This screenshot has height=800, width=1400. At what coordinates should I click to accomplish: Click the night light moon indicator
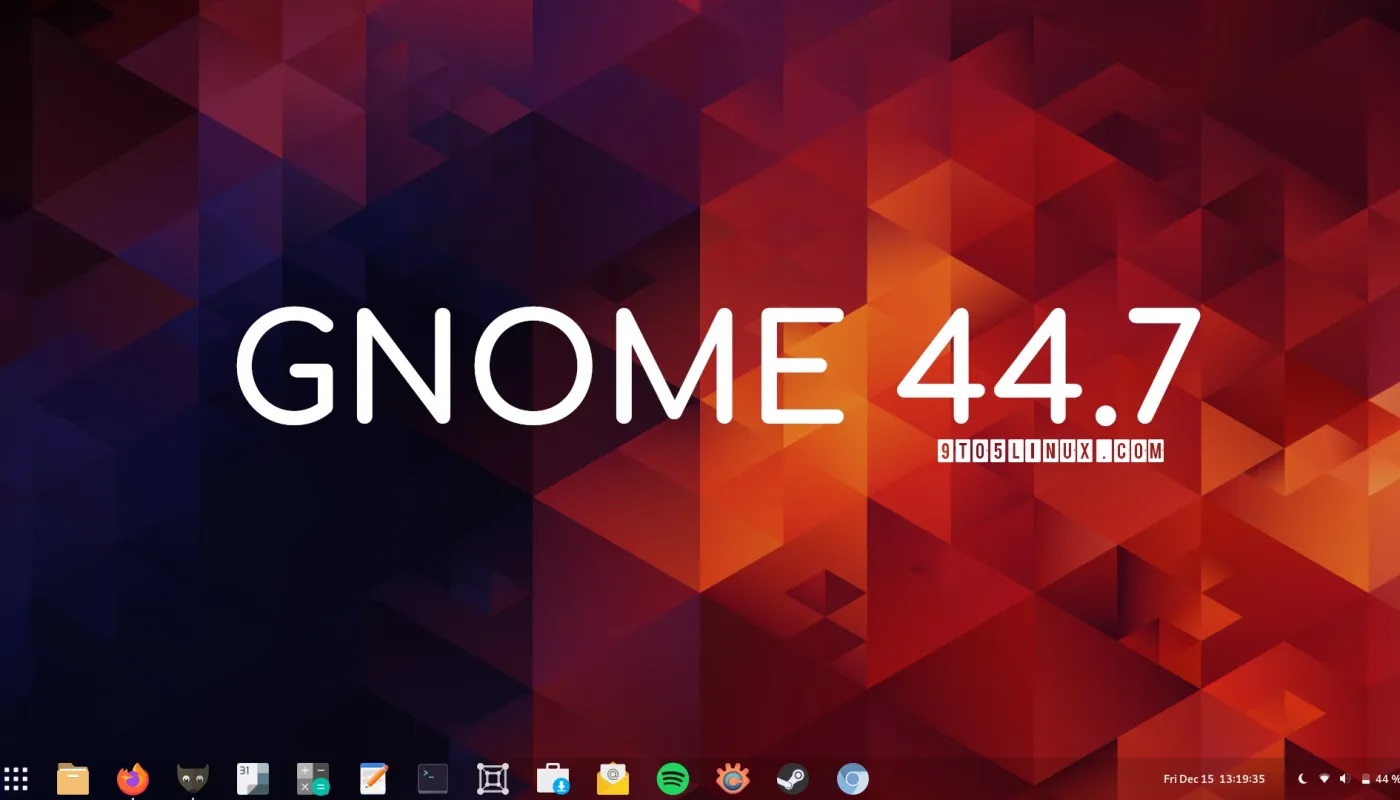(x=1303, y=779)
